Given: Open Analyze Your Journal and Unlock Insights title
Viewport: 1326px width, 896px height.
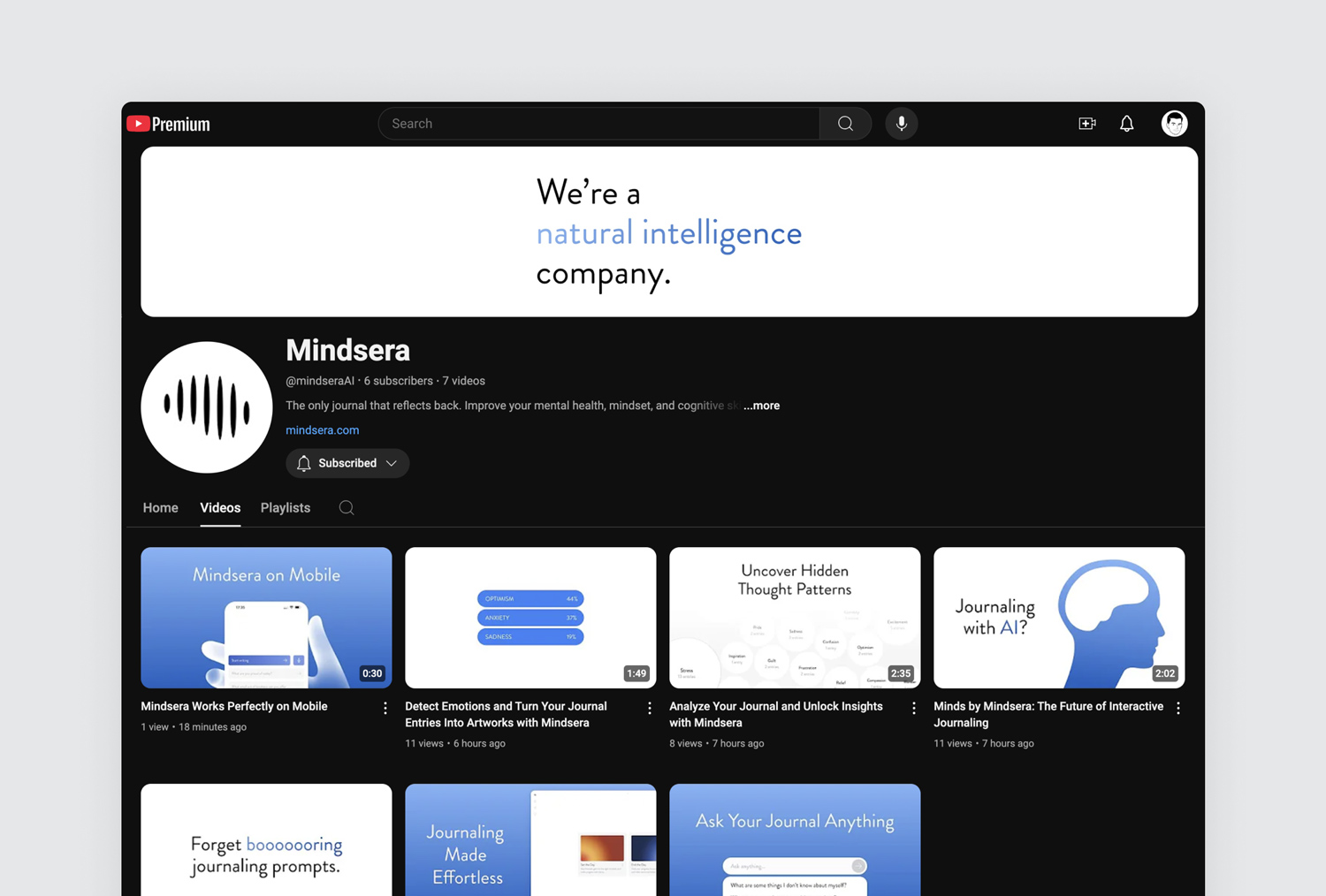Looking at the screenshot, I should tap(775, 714).
